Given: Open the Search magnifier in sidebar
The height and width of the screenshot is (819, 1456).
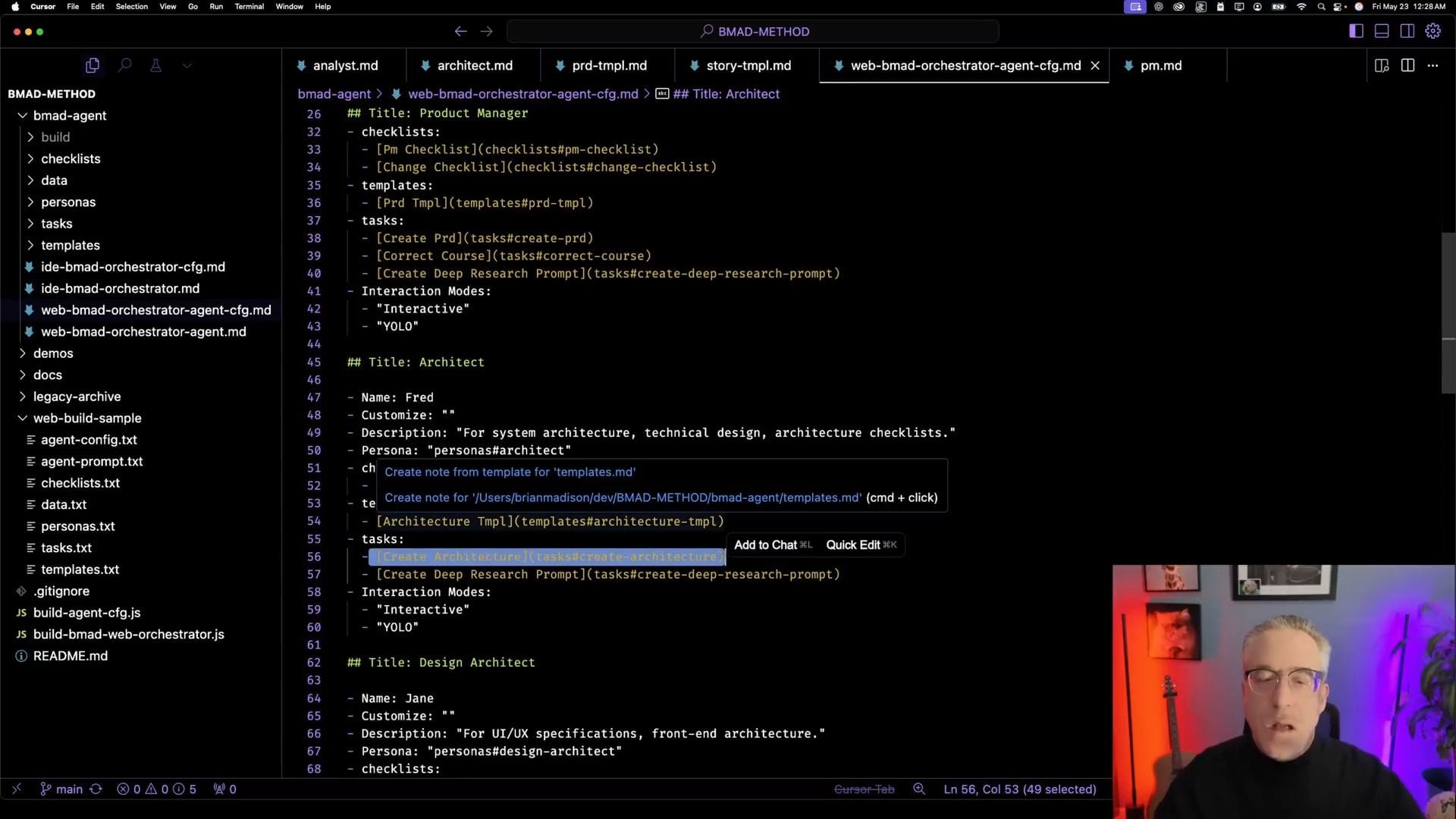Looking at the screenshot, I should [125, 65].
